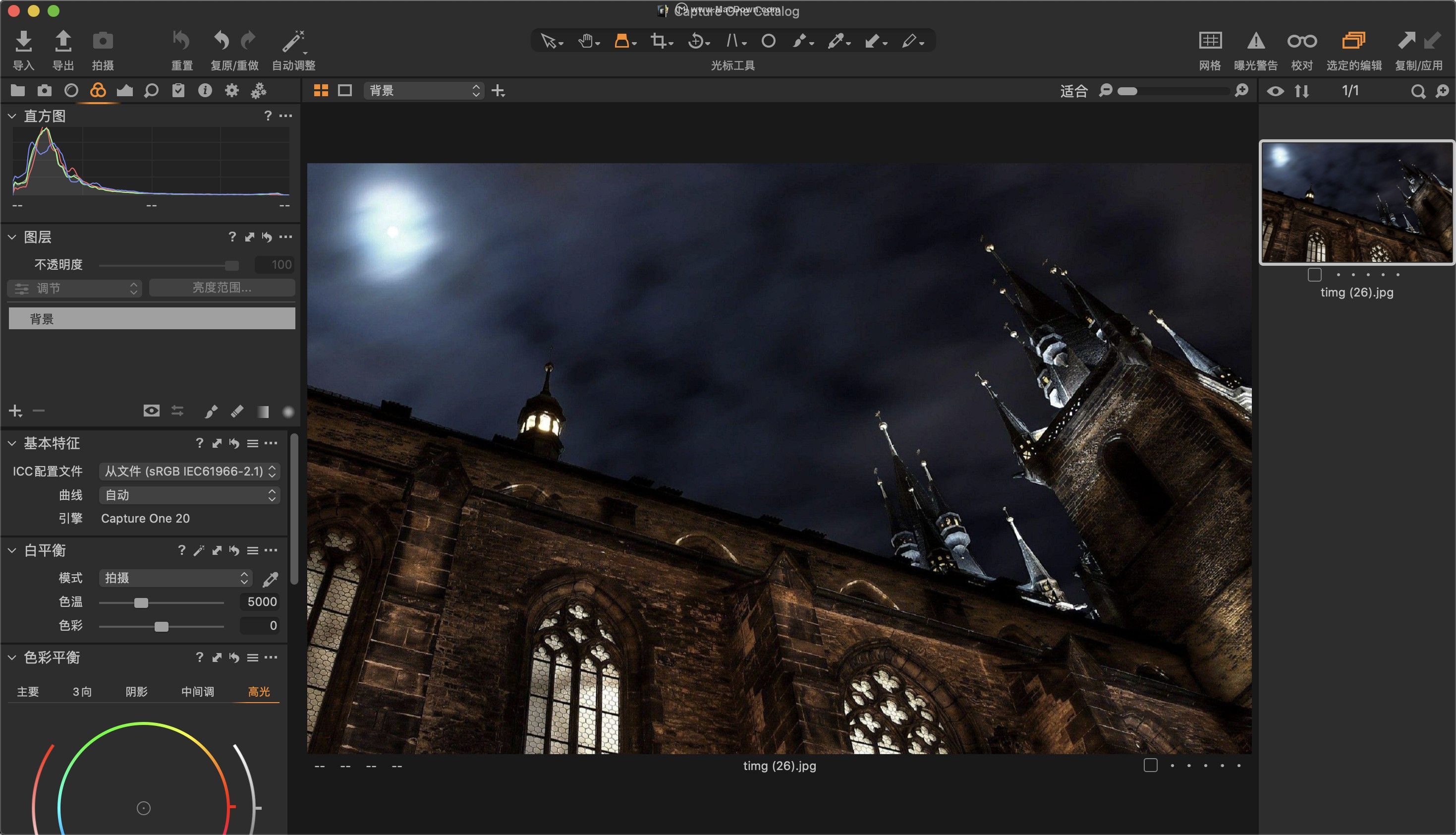Click the 色温 value field 5000

click(261, 602)
